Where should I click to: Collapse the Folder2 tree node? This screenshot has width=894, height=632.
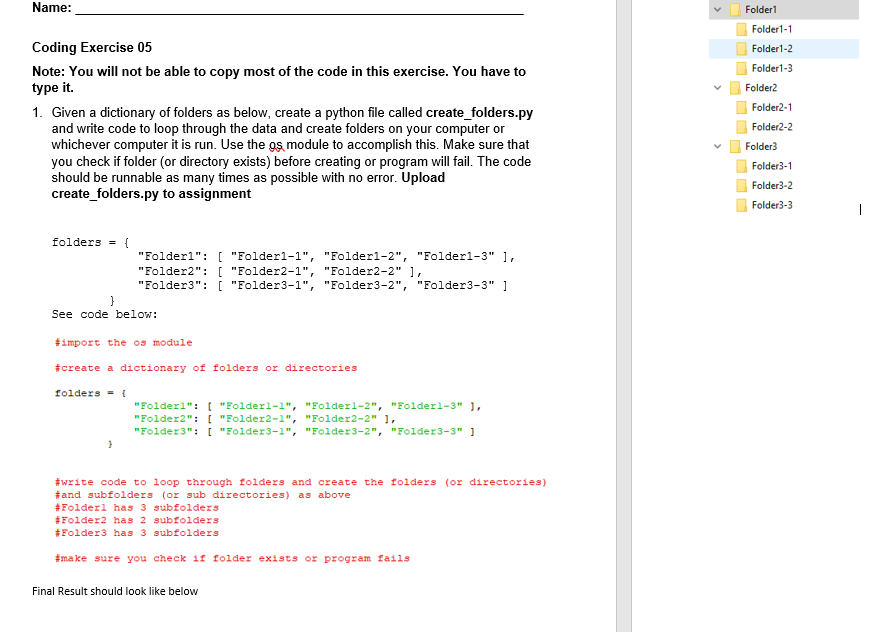point(716,87)
